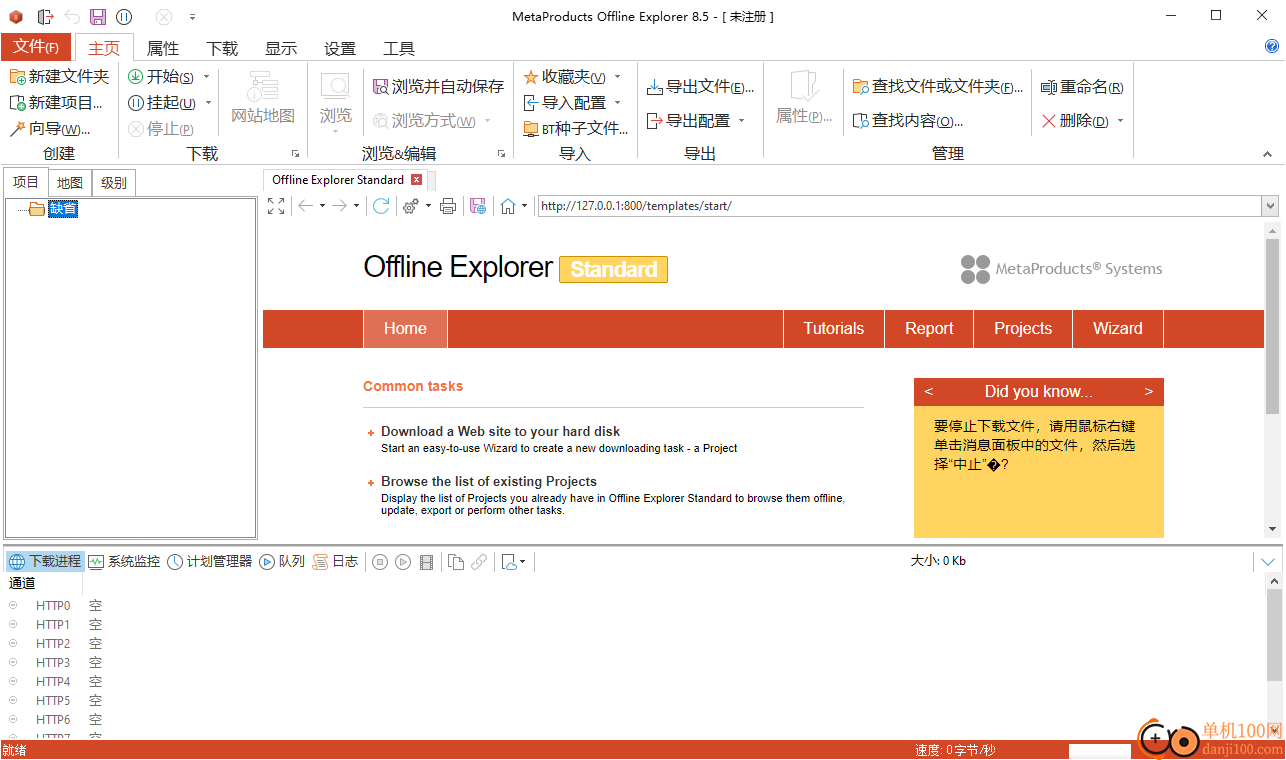Switch to 地图 panel tab

click(70, 183)
